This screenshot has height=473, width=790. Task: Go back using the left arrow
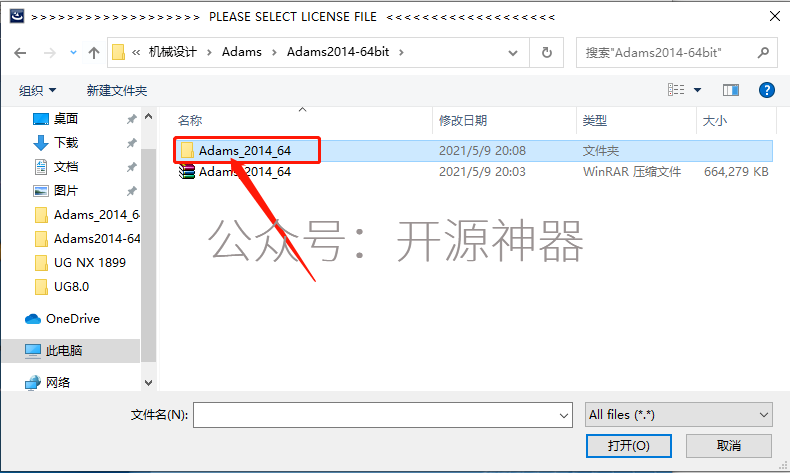pos(20,52)
